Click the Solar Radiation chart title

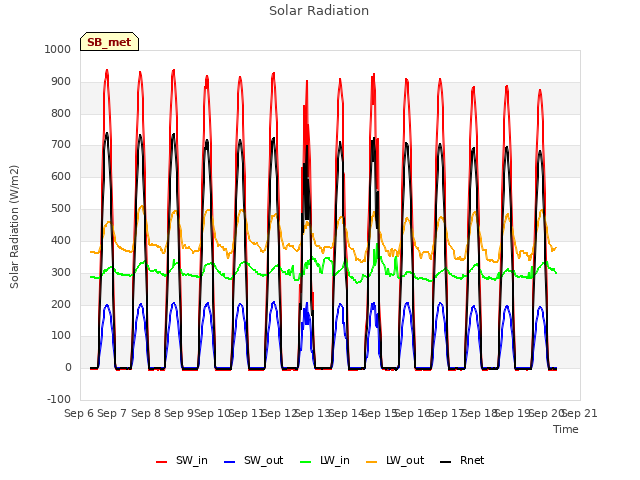319,11
